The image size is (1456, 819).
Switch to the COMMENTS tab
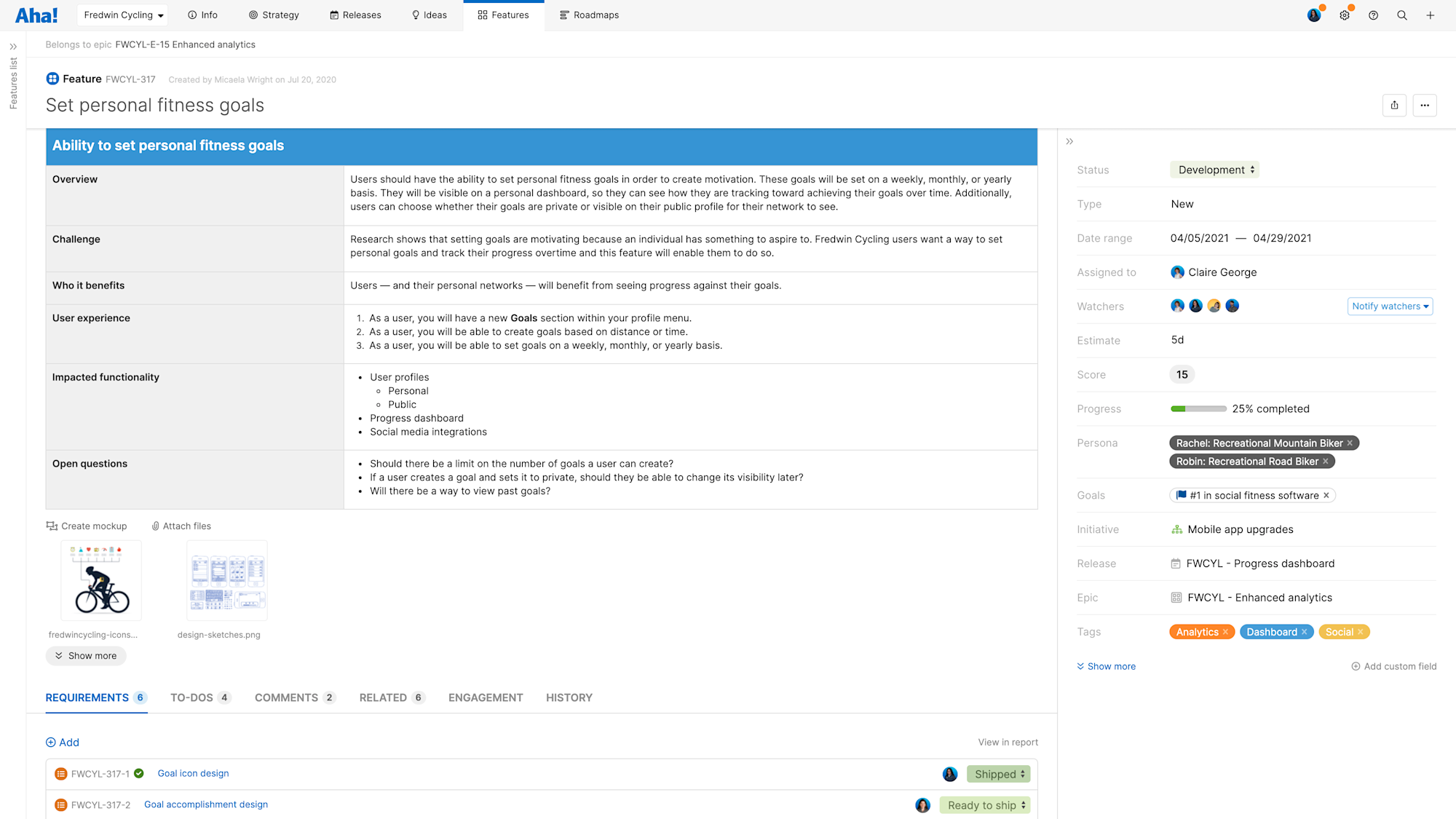[x=287, y=697]
